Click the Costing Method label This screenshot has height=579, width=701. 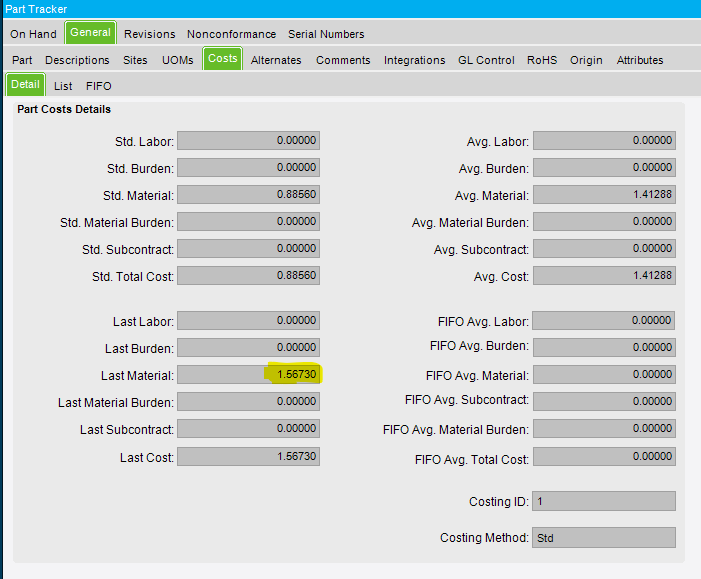[484, 537]
